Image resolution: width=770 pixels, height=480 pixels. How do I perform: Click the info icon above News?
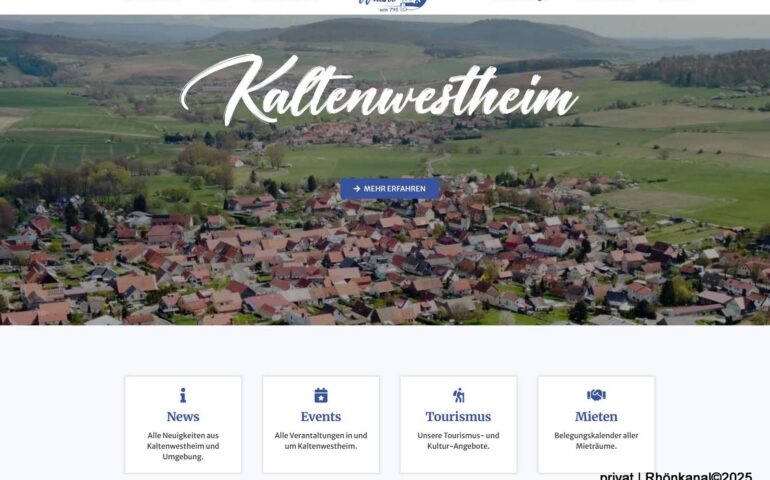pos(183,395)
